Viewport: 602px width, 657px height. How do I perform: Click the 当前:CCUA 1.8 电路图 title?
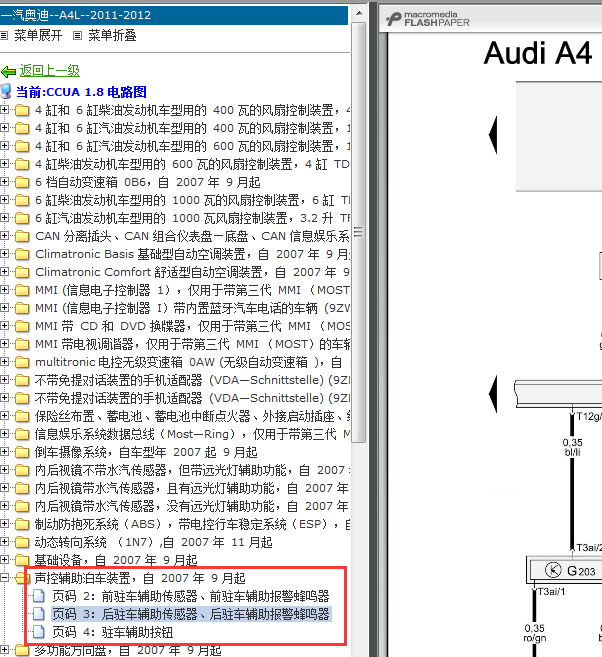click(81, 92)
